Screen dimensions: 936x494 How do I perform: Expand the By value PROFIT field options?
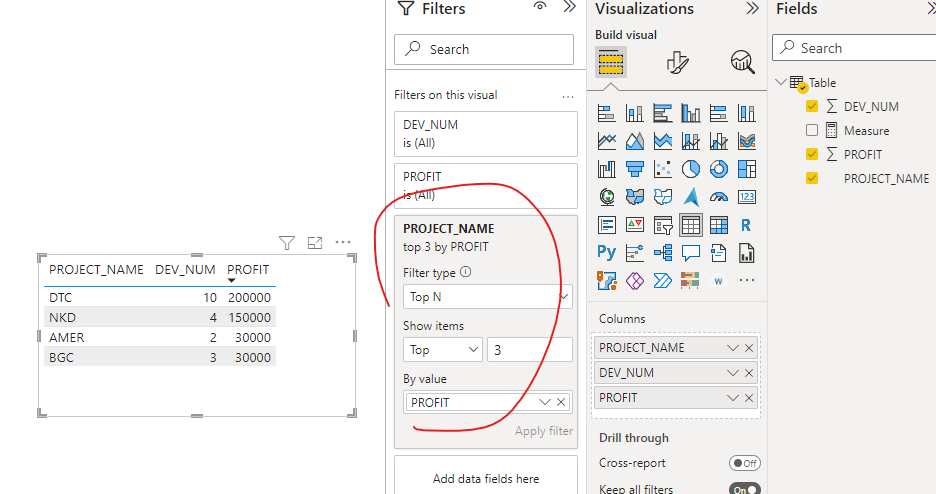544,402
